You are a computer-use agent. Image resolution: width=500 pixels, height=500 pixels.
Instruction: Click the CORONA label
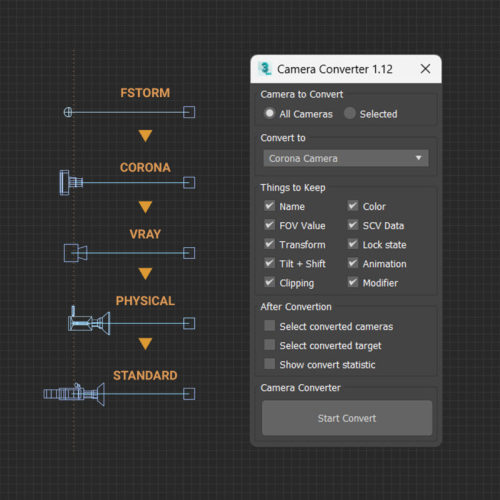(x=145, y=168)
